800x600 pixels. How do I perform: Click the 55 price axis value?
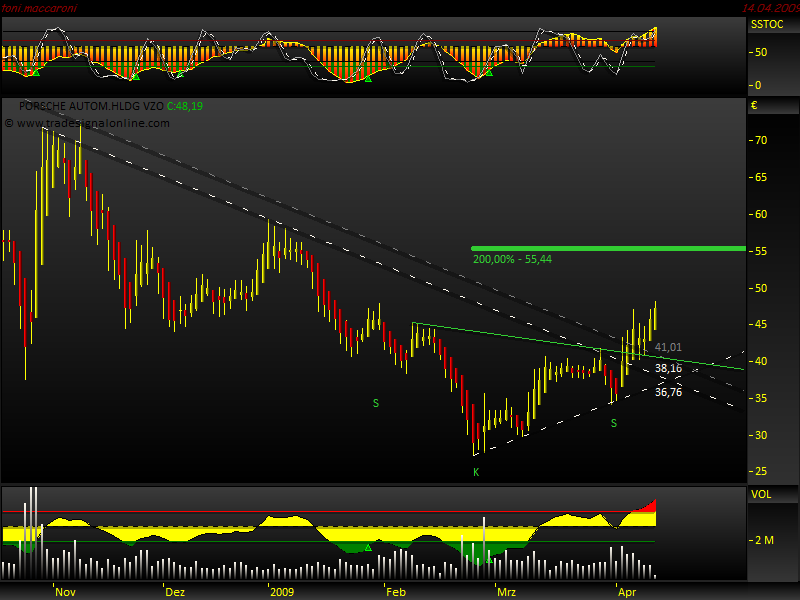[x=761, y=252]
